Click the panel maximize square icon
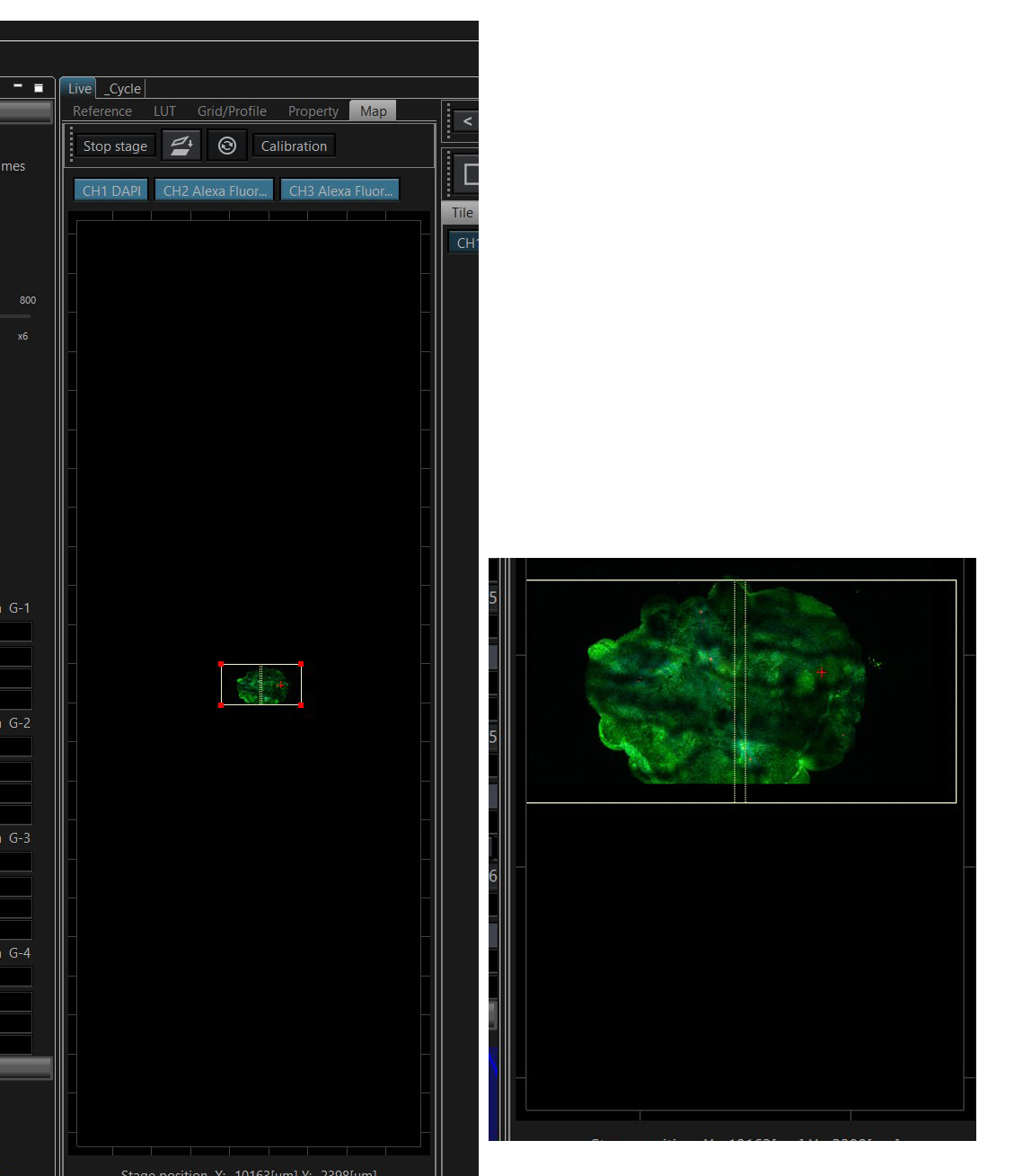 pyautogui.click(x=39, y=87)
